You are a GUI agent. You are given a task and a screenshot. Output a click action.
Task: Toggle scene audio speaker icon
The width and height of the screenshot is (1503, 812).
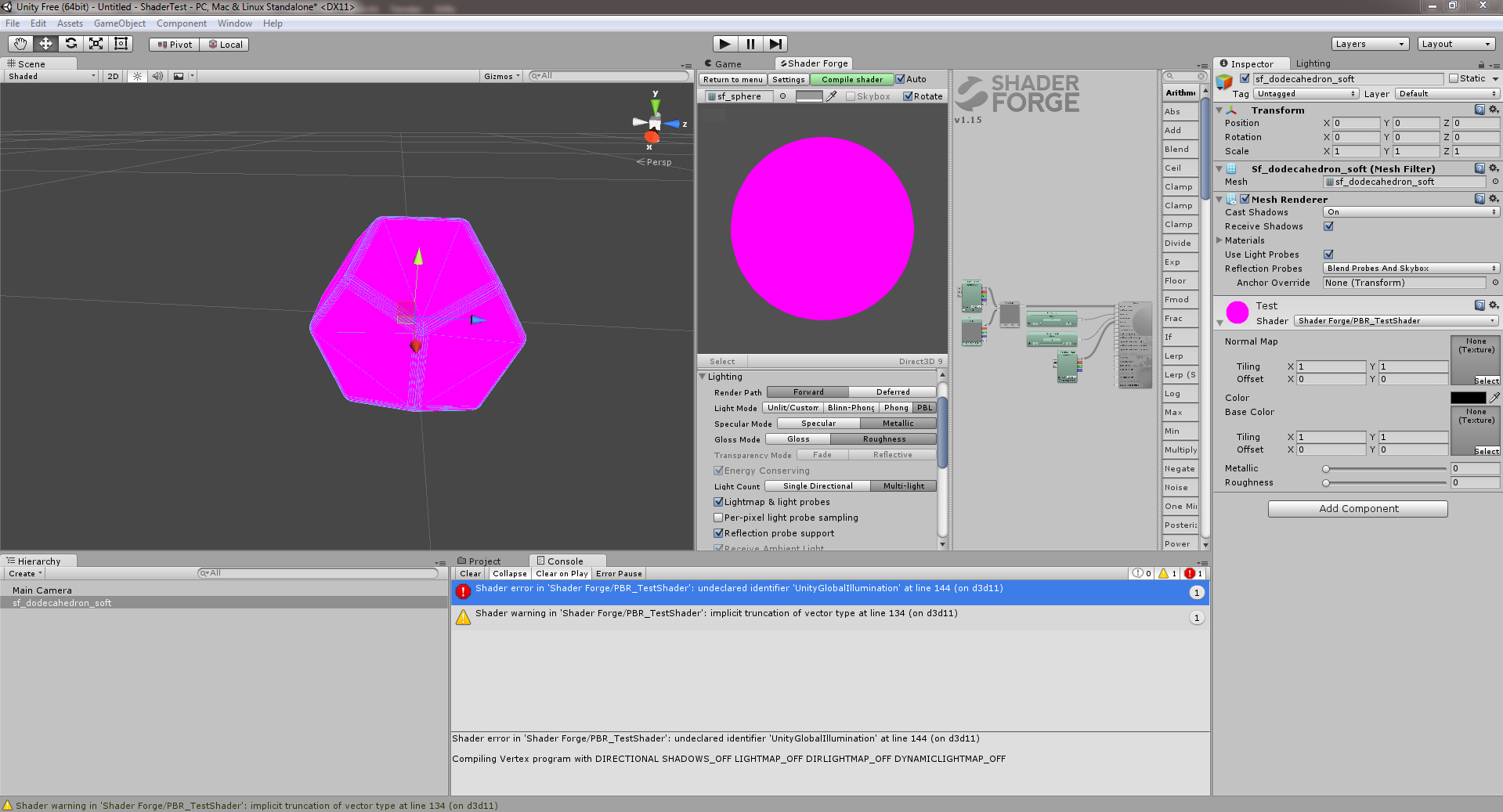point(157,76)
